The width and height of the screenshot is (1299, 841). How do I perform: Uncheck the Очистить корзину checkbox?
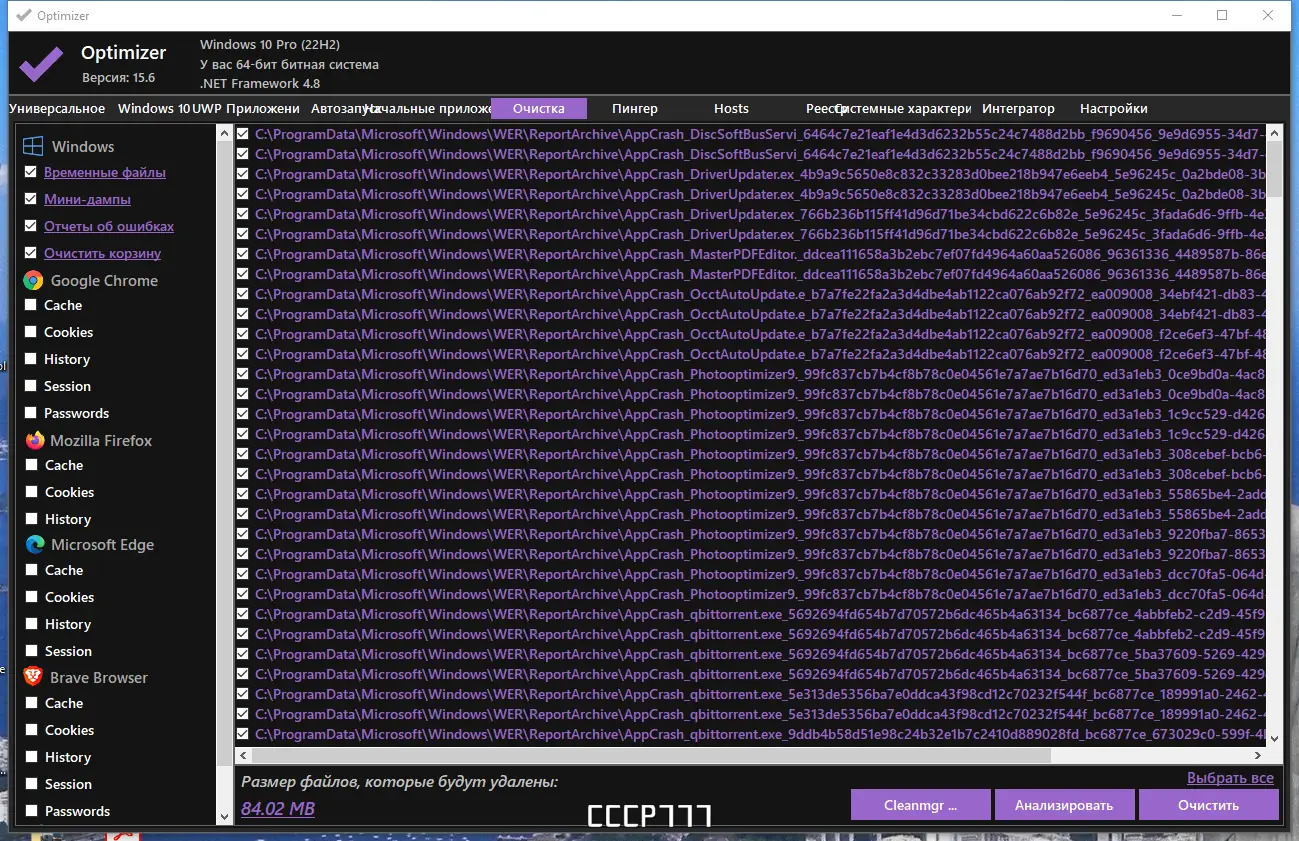30,253
